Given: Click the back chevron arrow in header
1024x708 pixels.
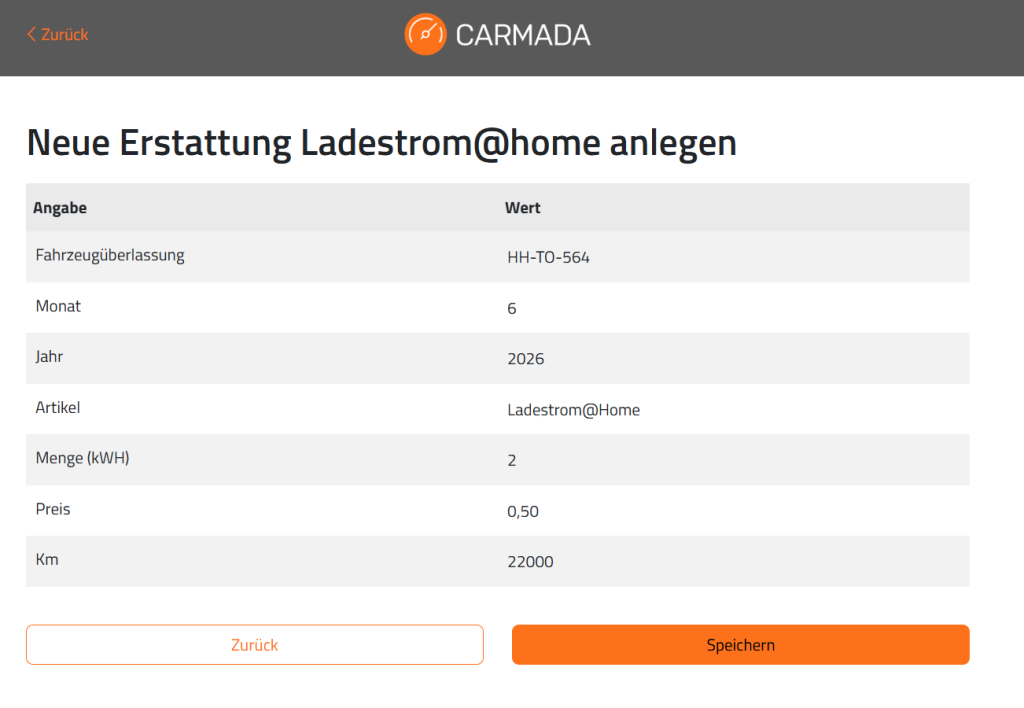Looking at the screenshot, I should [31, 35].
